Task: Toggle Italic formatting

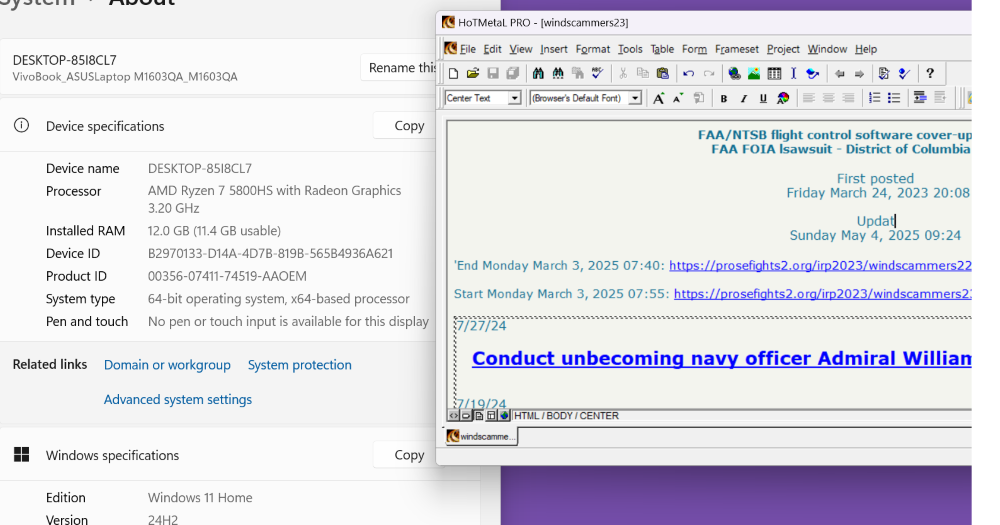Action: click(x=745, y=98)
